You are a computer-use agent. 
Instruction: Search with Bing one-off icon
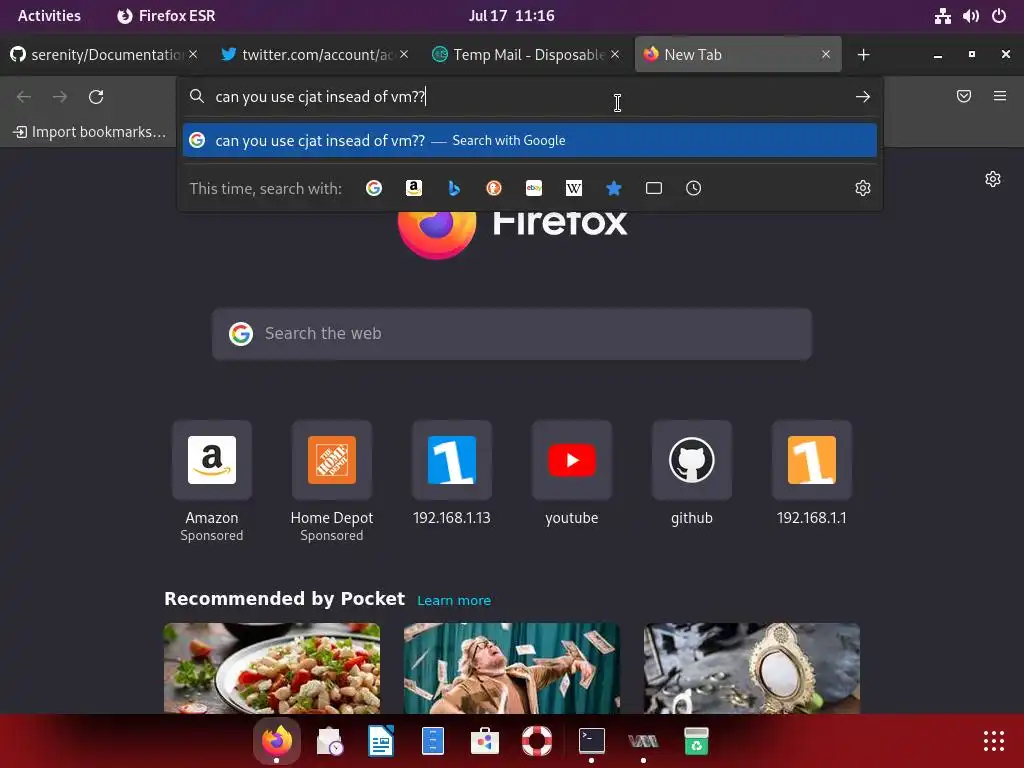454,188
